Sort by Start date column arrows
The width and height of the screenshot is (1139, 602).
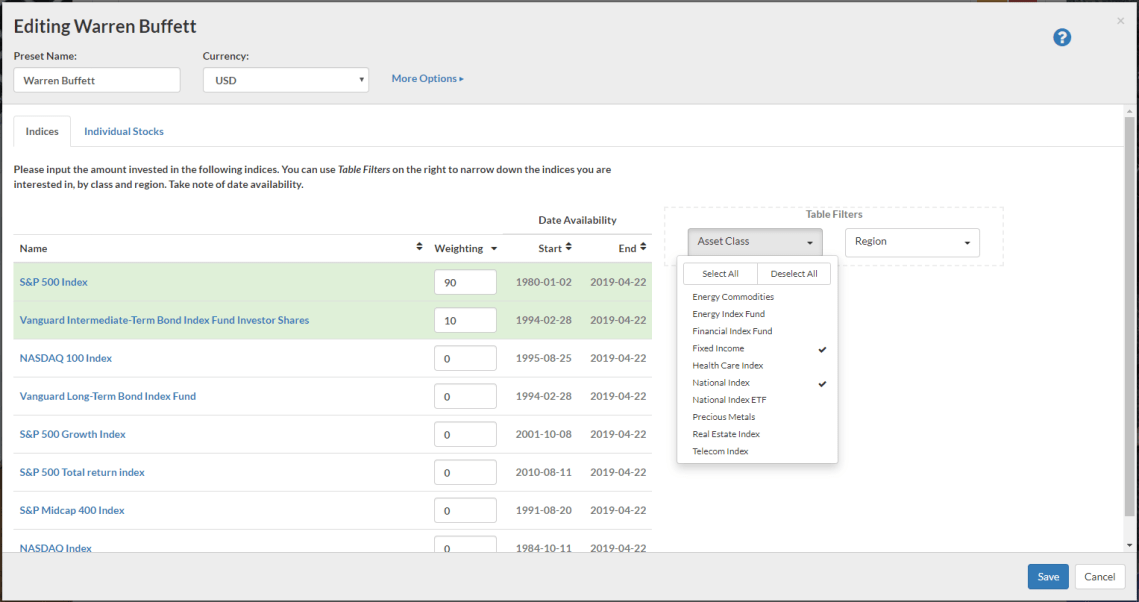pyautogui.click(x=568, y=247)
